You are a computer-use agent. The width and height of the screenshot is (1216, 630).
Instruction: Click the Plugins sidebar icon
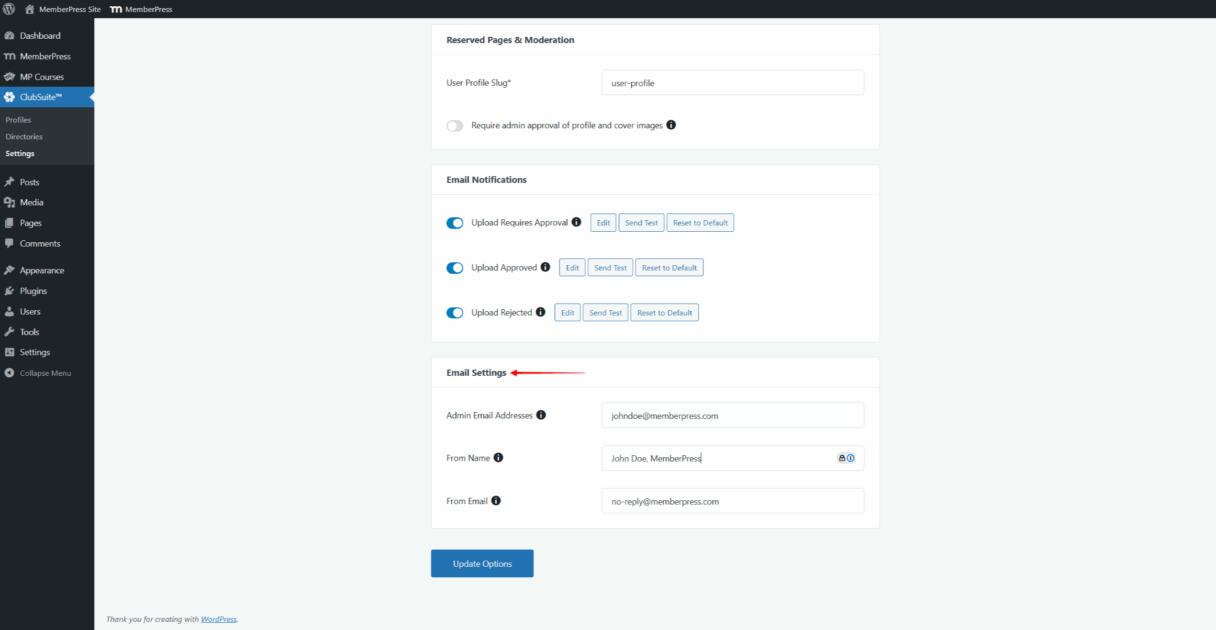[11, 290]
